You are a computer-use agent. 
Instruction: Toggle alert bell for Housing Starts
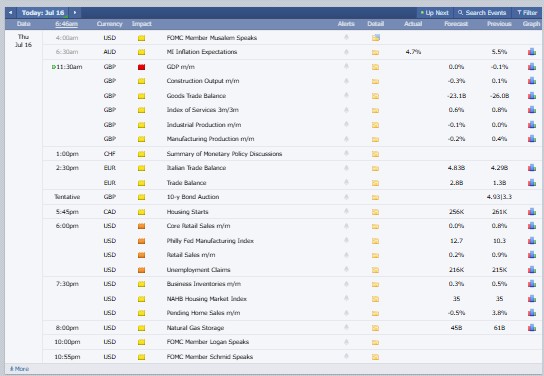click(x=346, y=211)
